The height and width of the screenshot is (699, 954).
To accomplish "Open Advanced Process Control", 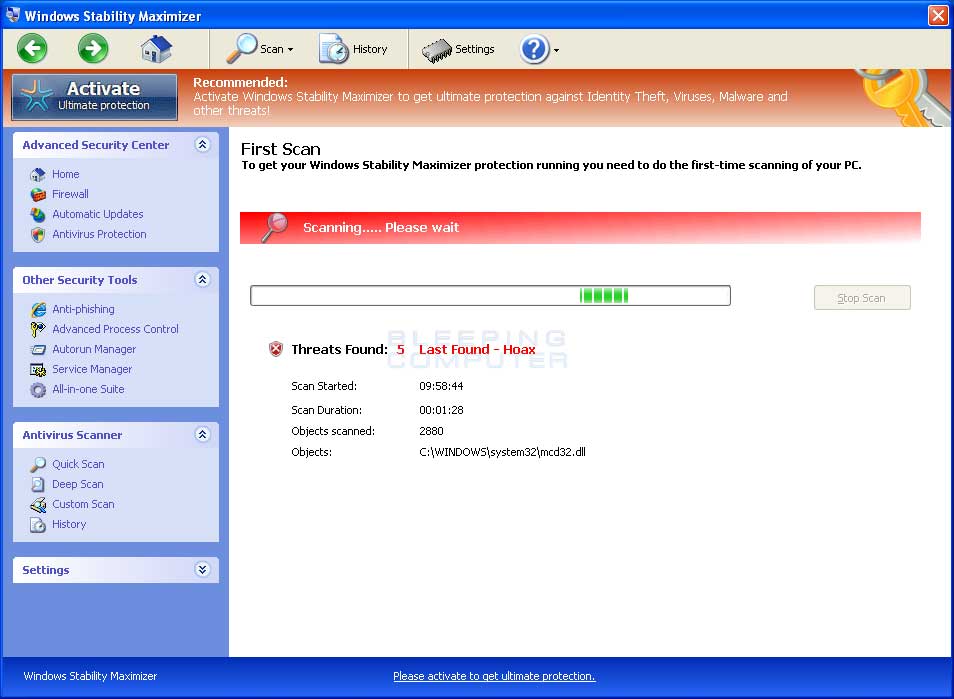I will point(115,329).
